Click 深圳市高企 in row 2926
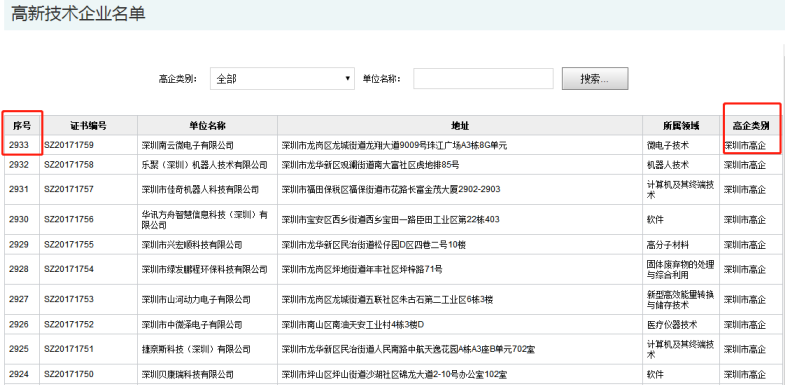 click(x=745, y=324)
